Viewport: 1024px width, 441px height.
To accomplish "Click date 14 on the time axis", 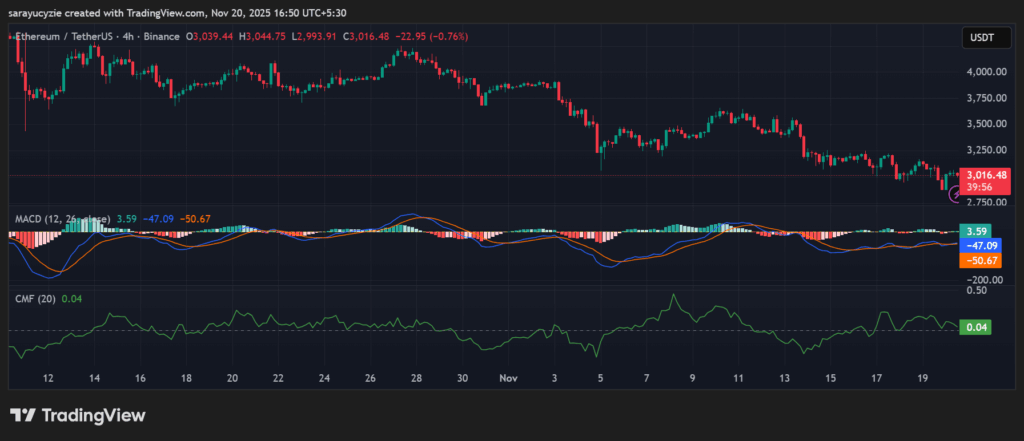I will point(93,379).
